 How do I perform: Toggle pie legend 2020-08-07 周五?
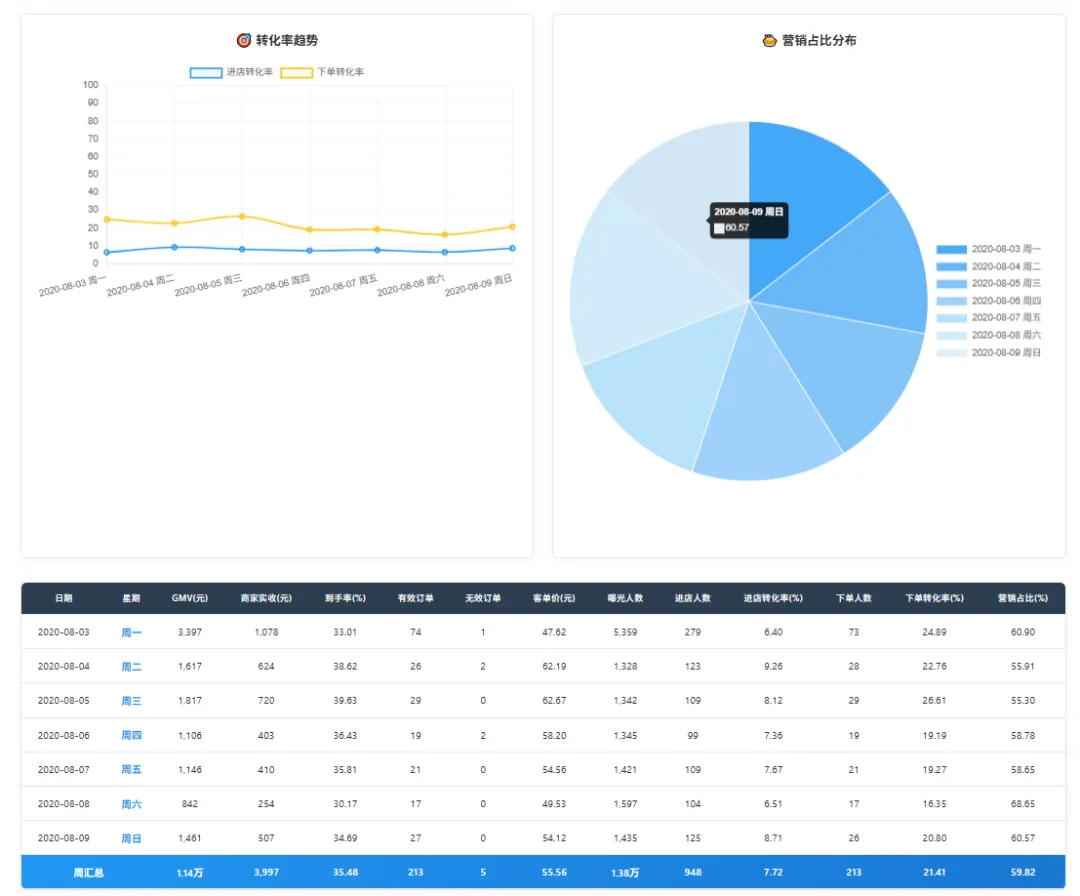(988, 317)
